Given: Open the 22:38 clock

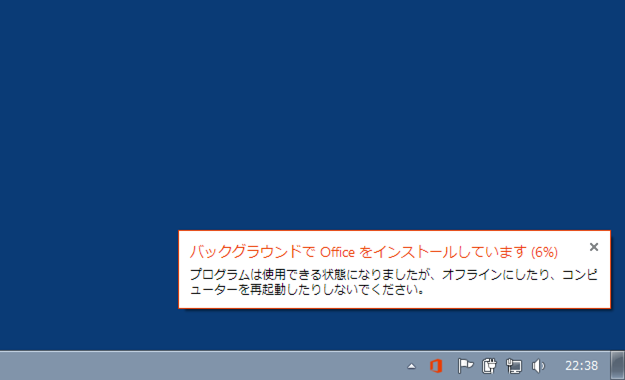Looking at the screenshot, I should point(582,366).
